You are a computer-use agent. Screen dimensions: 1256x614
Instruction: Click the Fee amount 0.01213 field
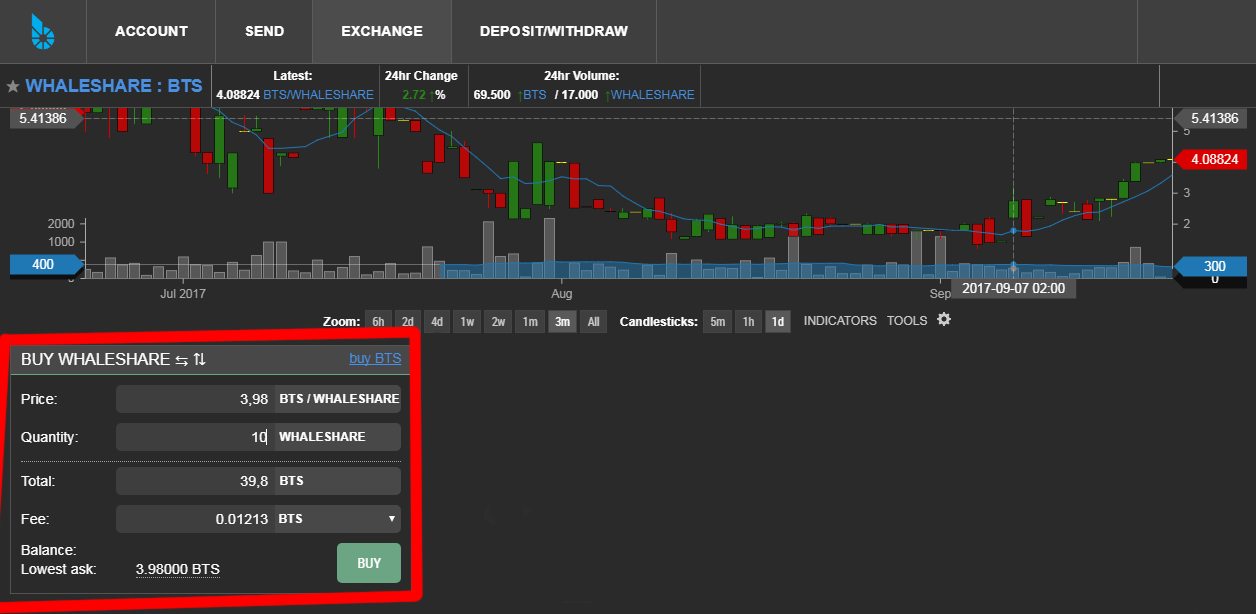click(x=195, y=519)
